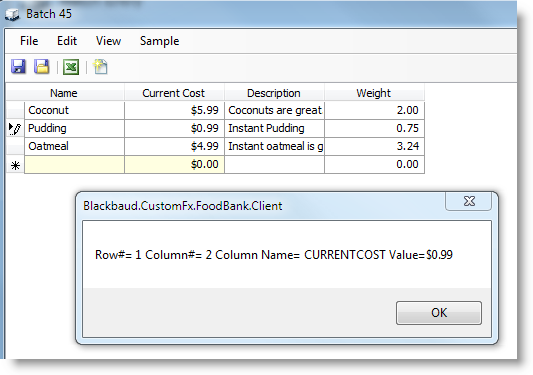The width and height of the screenshot is (533, 375).
Task: Select the Pudding row edit pencil indicator
Action: coord(15,129)
